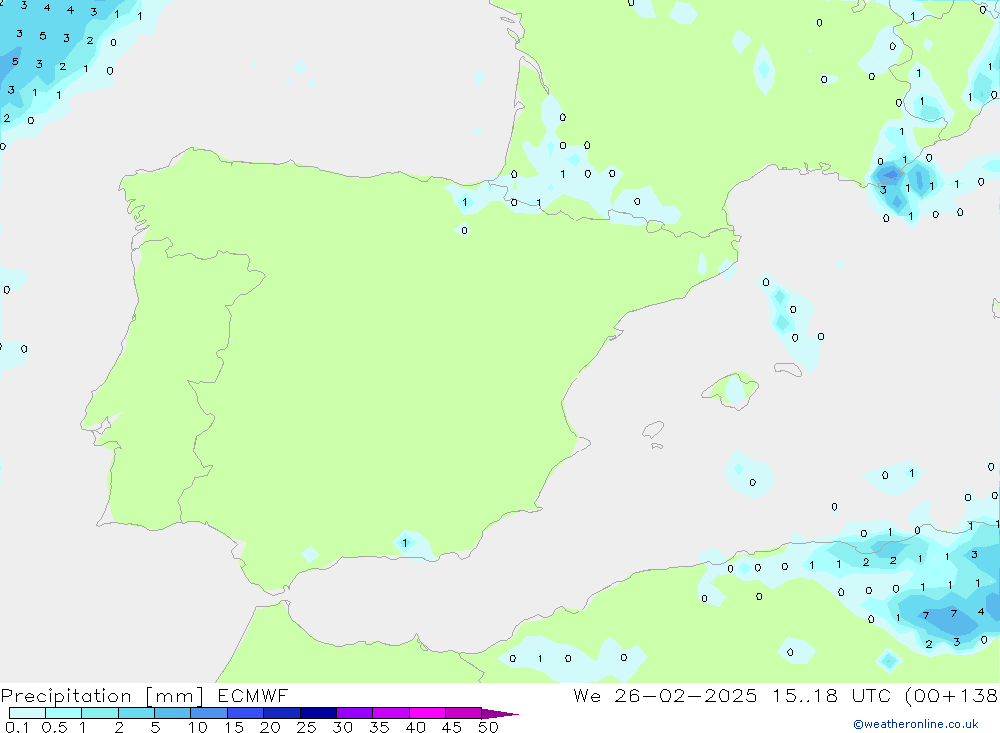Click the legend label '45'

pos(452,727)
